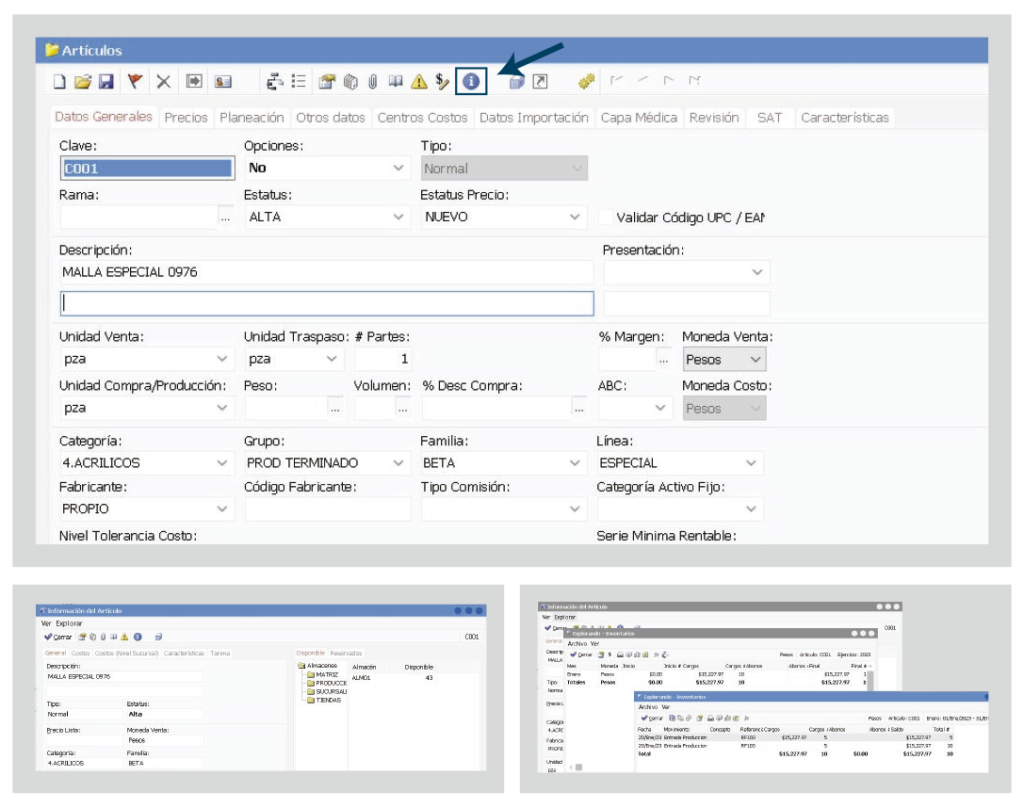Click the ellipsis button next to Rama
Viewport: 1024px width, 808px height.
coord(225,217)
